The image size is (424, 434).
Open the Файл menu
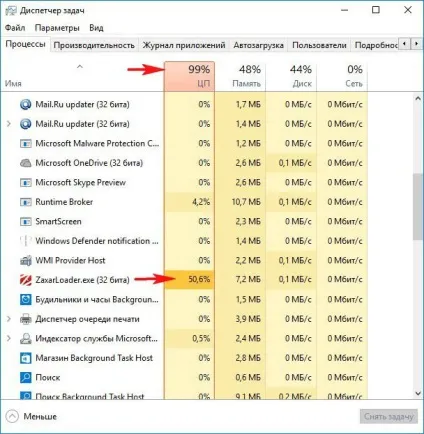point(15,28)
